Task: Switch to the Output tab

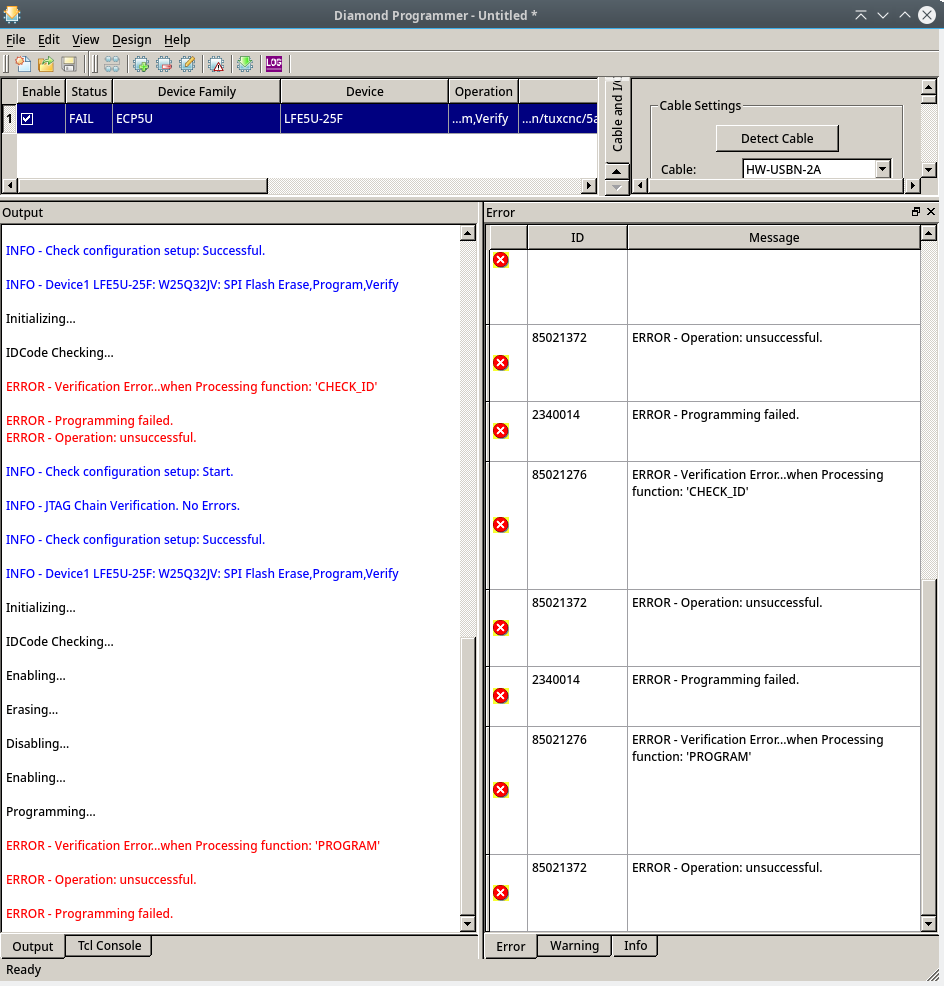Action: (33, 946)
